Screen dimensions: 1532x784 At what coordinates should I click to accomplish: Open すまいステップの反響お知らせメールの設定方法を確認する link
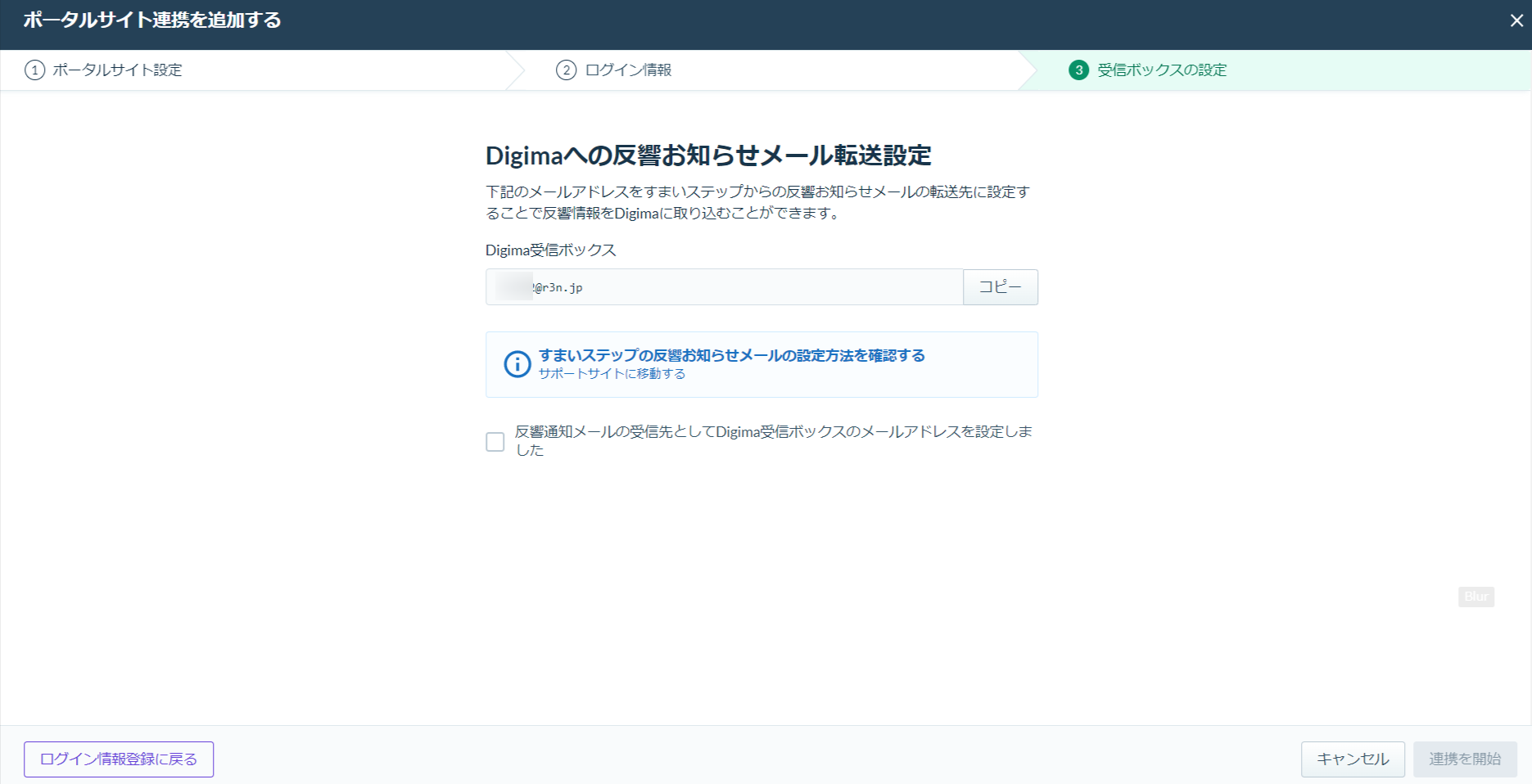[732, 355]
